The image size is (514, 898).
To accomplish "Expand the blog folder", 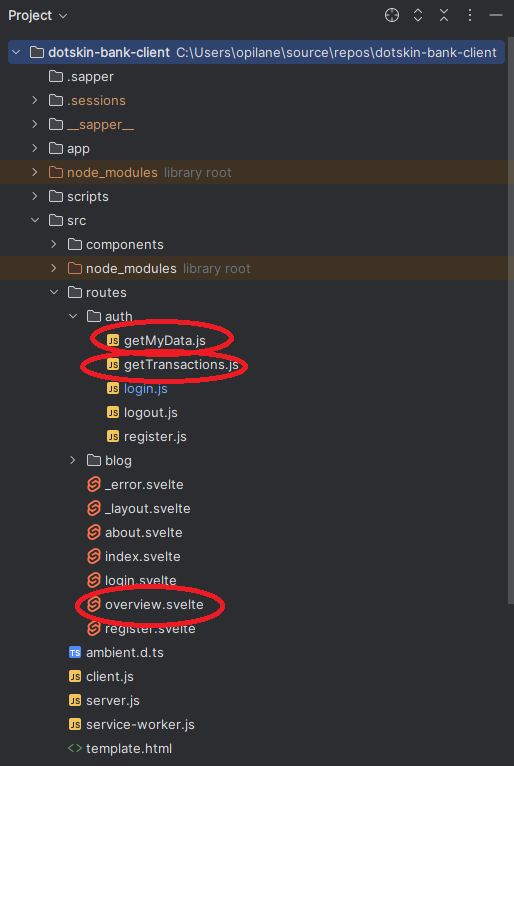I will pos(73,460).
